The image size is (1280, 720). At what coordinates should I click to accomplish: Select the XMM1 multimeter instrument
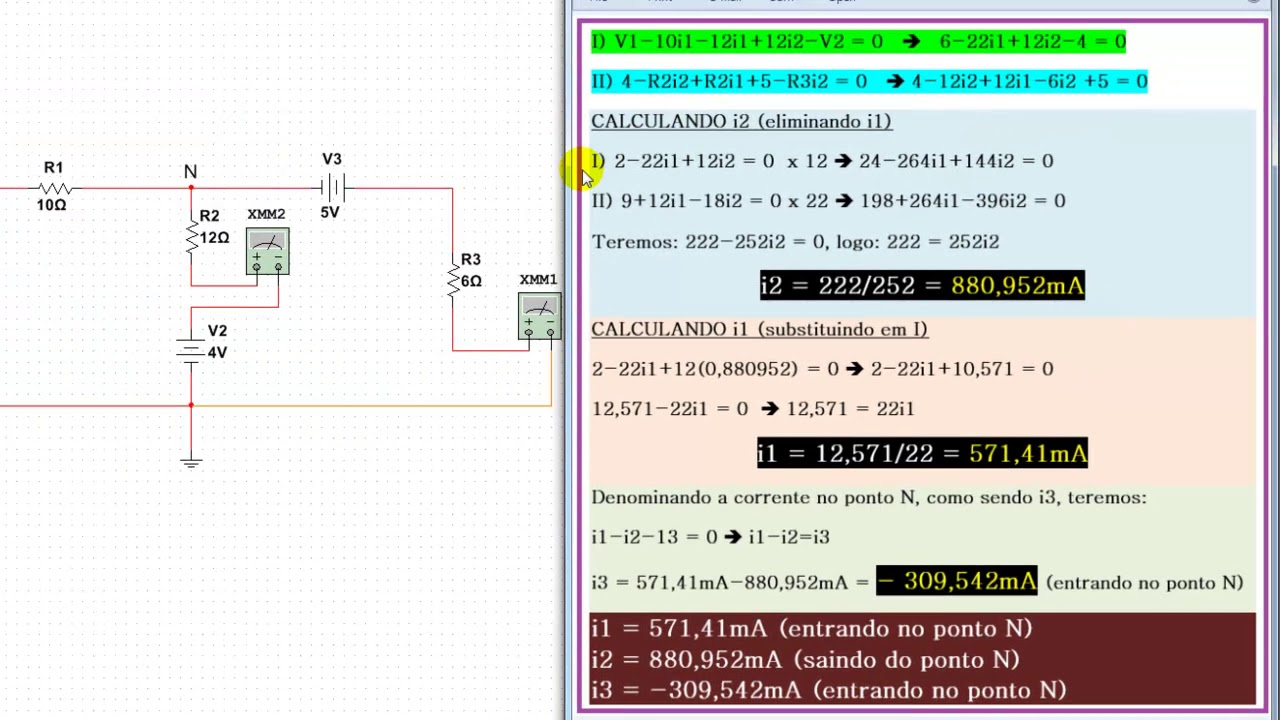[x=539, y=317]
